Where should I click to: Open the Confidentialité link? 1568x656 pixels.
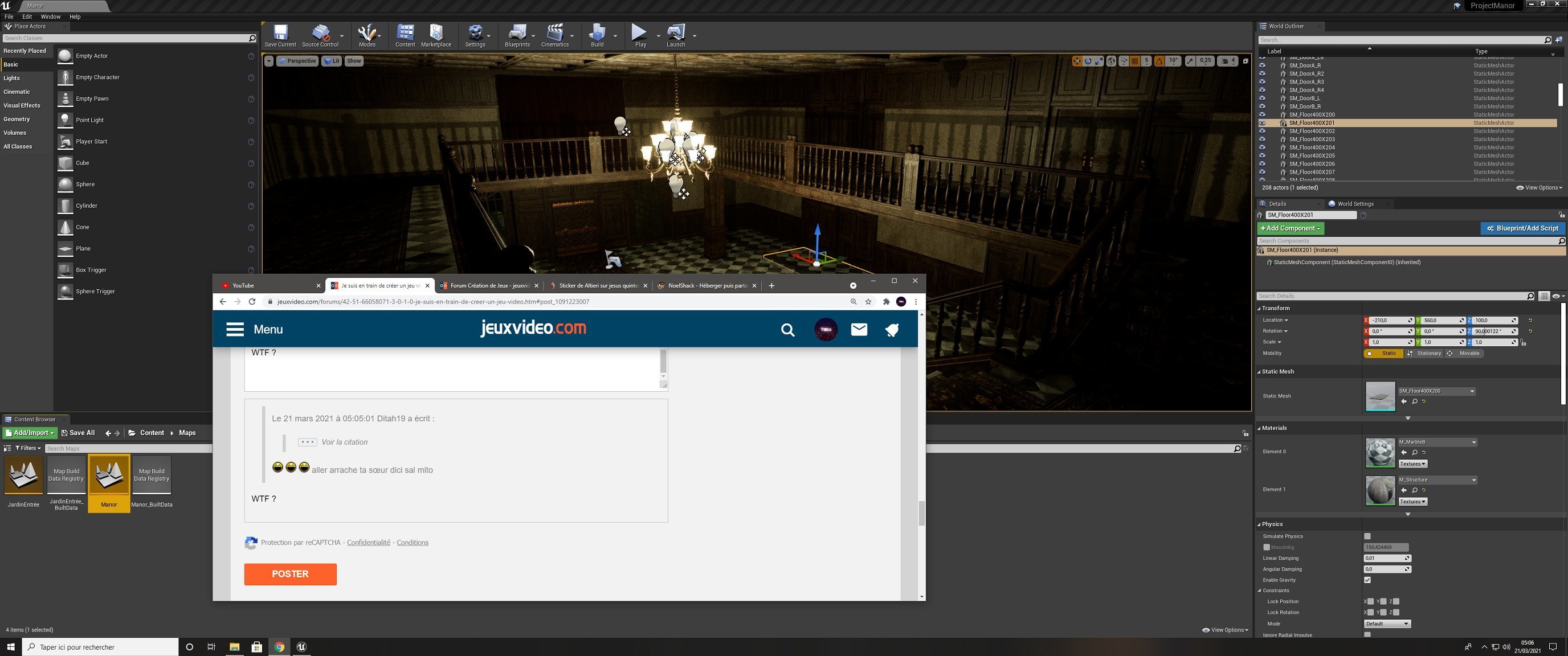[368, 543]
